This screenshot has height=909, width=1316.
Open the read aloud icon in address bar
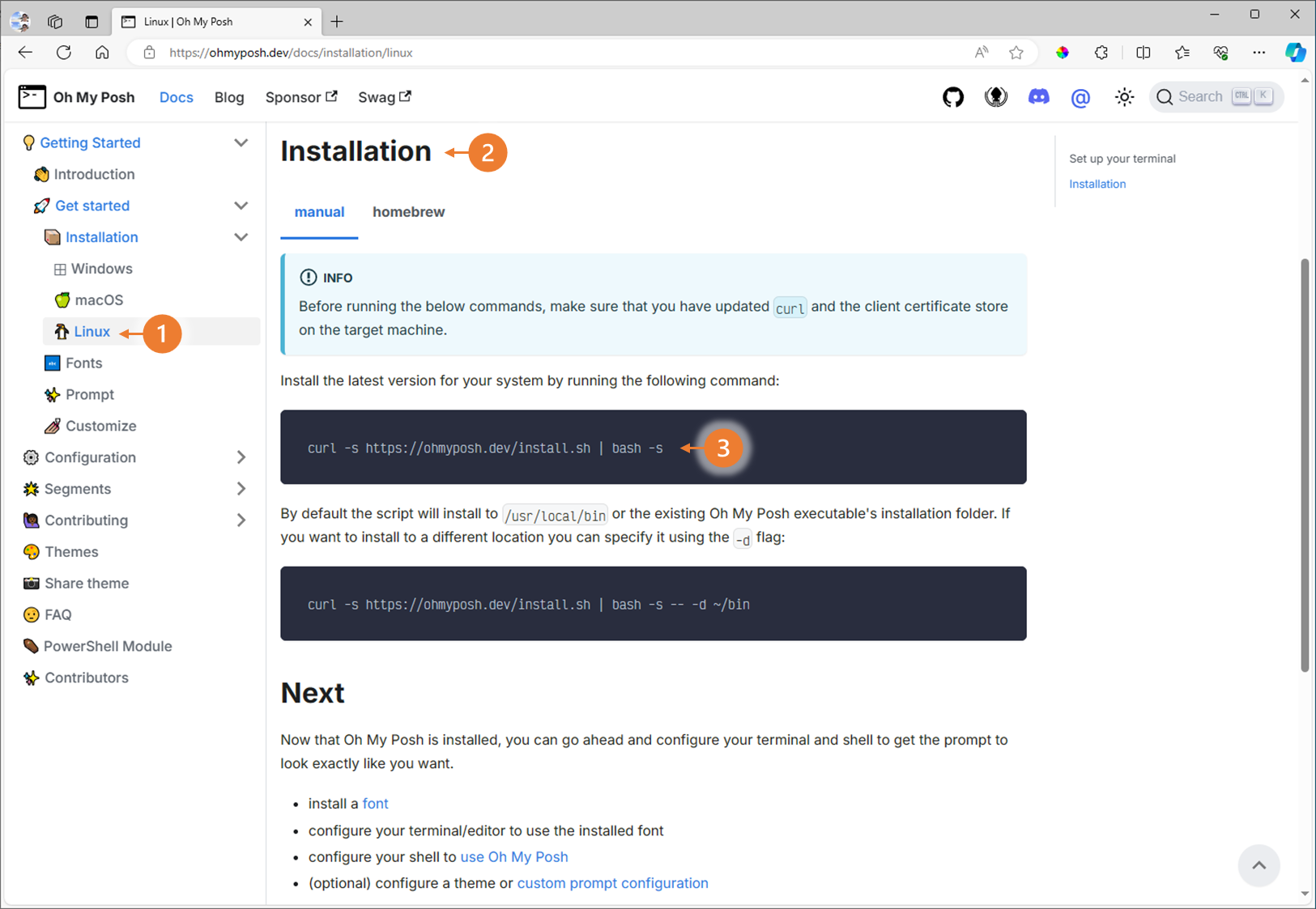(982, 53)
